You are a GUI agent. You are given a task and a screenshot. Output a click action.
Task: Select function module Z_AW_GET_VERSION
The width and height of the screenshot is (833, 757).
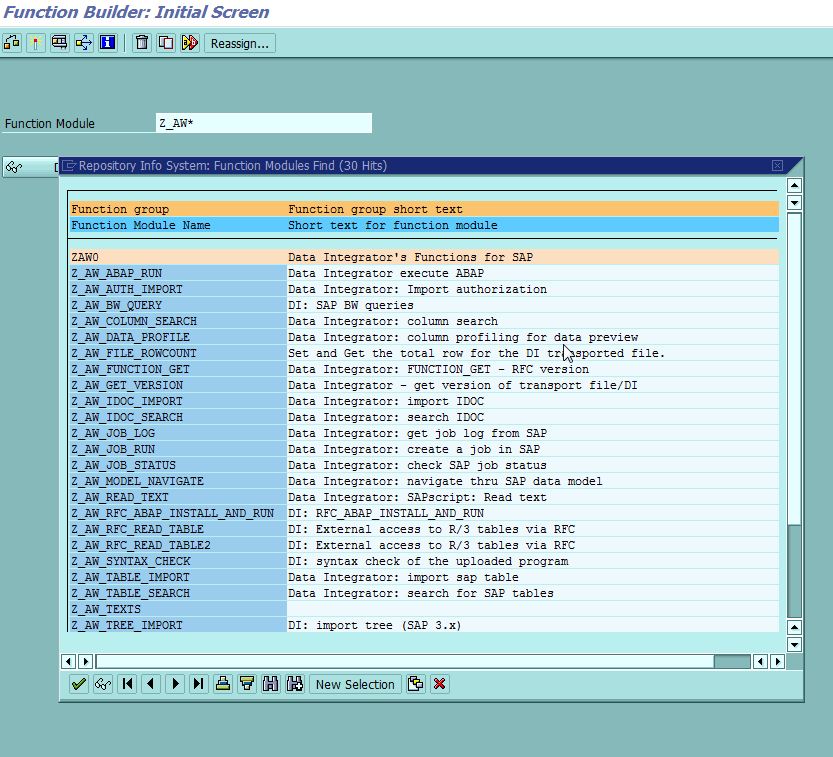tap(424, 385)
